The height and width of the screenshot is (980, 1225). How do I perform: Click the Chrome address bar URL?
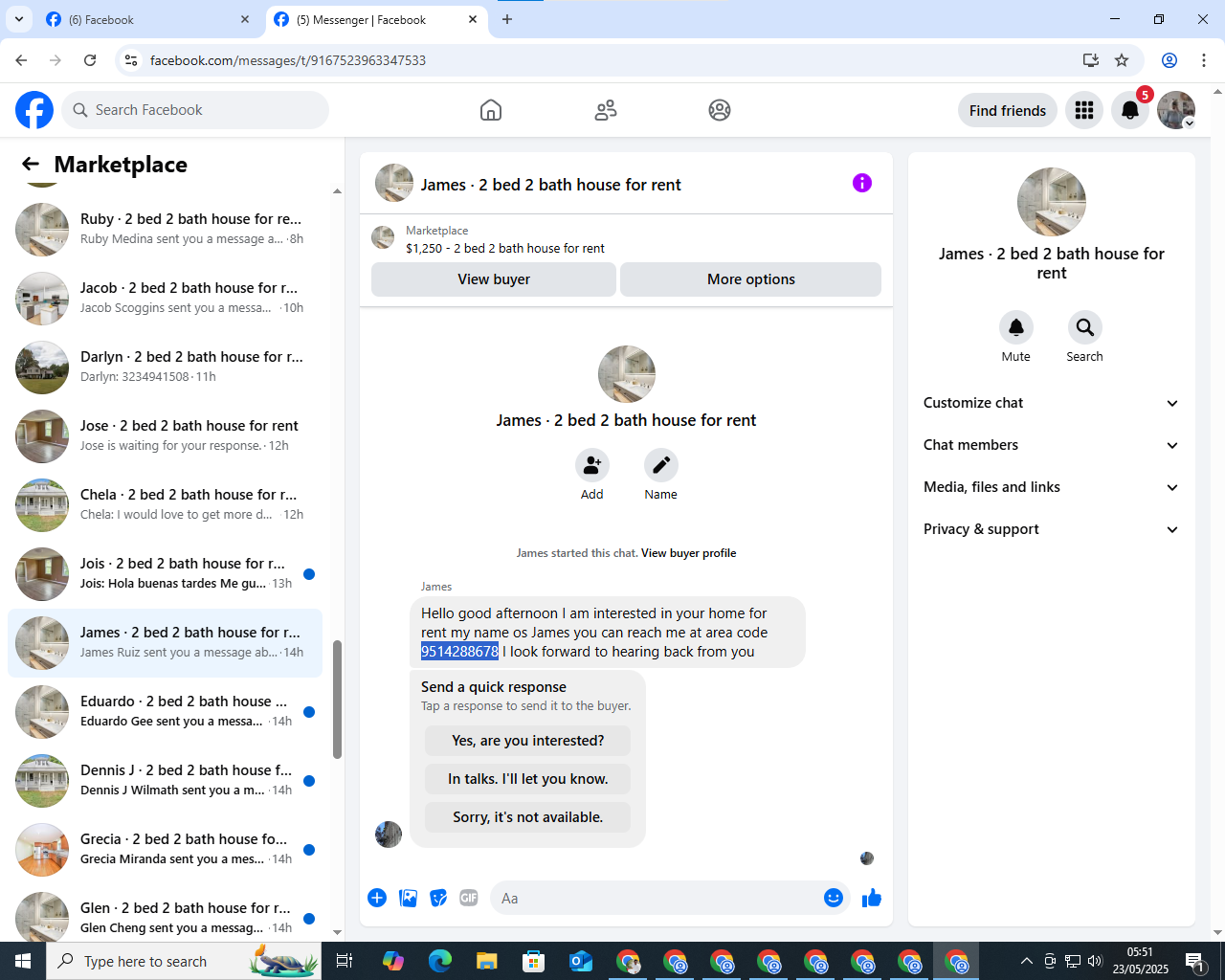click(x=288, y=60)
